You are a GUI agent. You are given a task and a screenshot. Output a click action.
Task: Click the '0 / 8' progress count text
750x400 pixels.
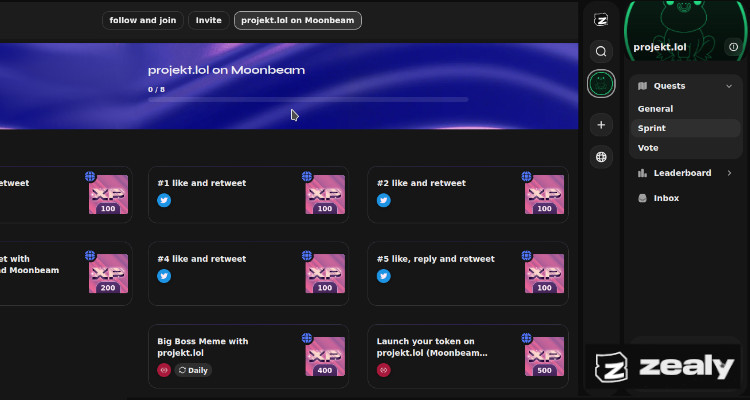(x=156, y=89)
